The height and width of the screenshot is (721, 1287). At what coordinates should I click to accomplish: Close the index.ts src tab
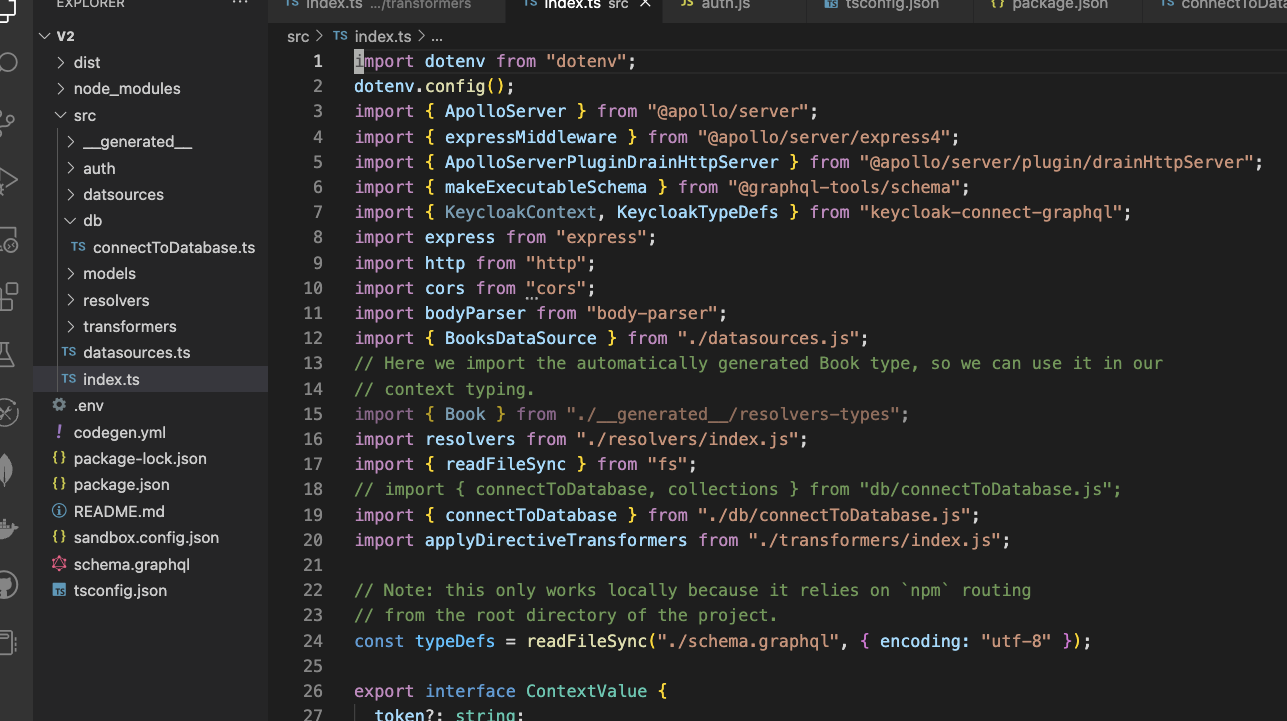pyautogui.click(x=645, y=4)
